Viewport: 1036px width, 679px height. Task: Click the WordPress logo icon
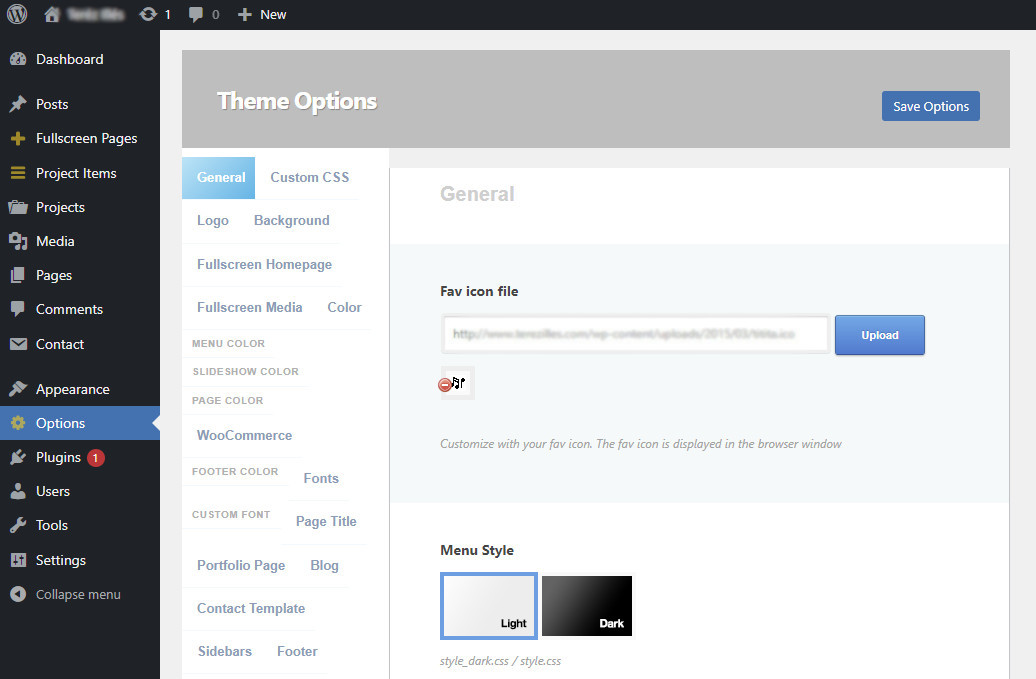pos(17,14)
